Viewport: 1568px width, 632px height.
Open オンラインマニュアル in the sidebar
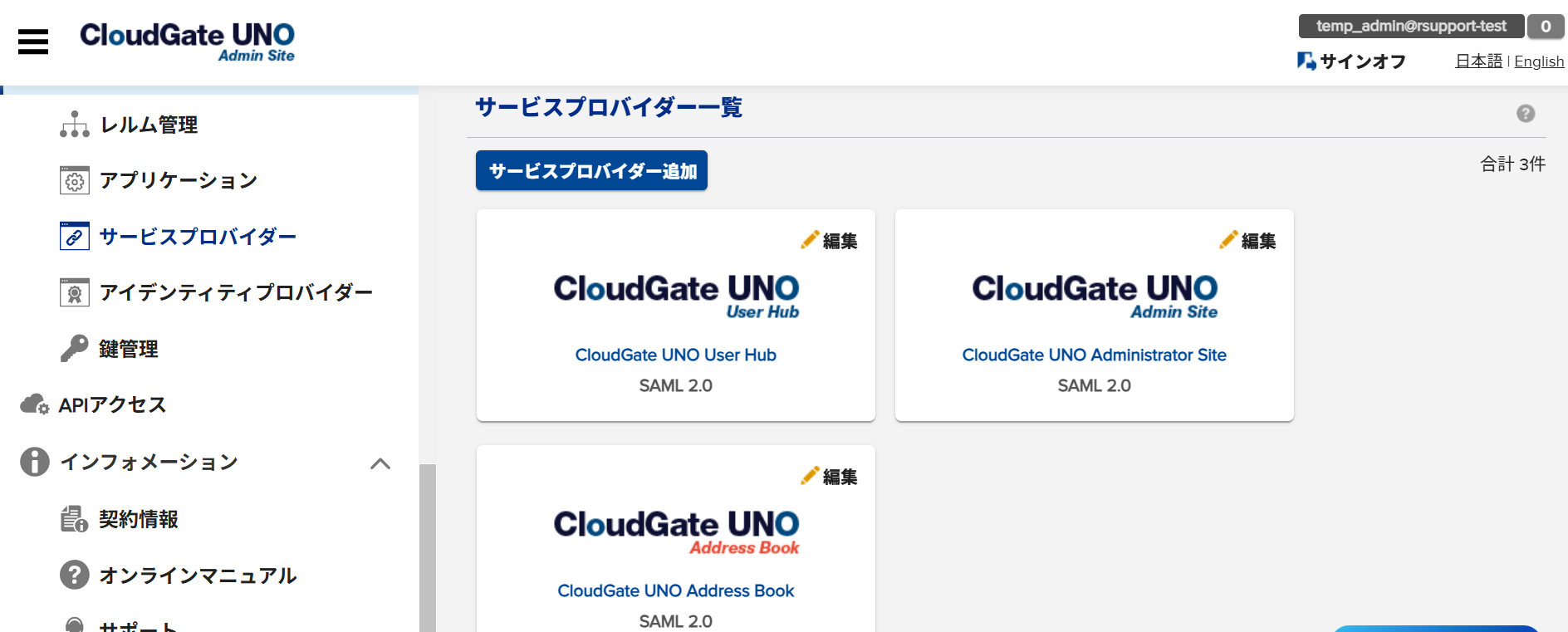point(198,576)
